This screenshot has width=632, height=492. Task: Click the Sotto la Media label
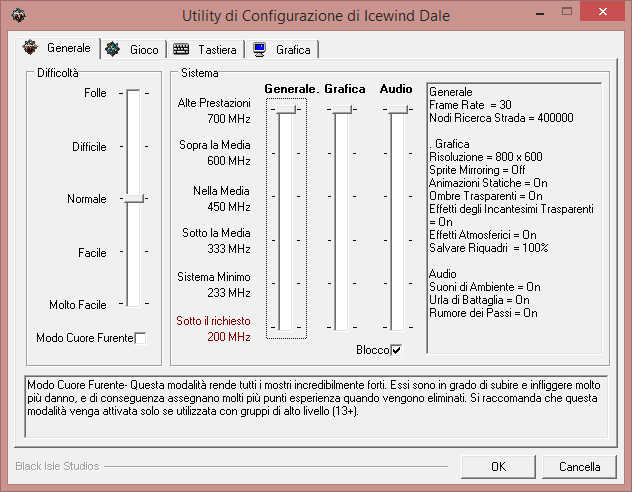coord(216,233)
